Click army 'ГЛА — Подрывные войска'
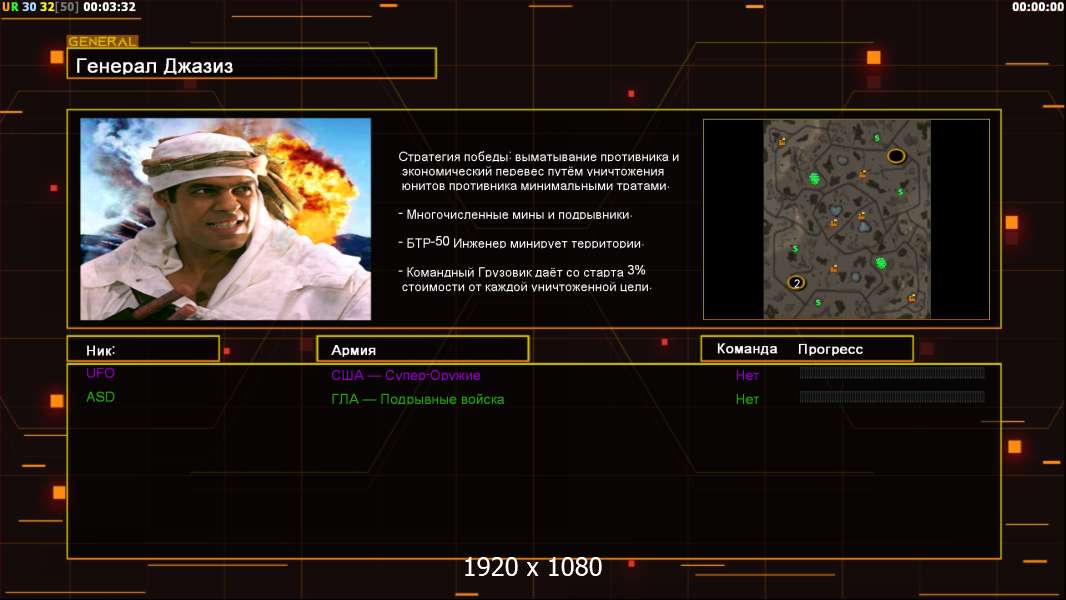This screenshot has height=600, width=1066. [x=417, y=400]
